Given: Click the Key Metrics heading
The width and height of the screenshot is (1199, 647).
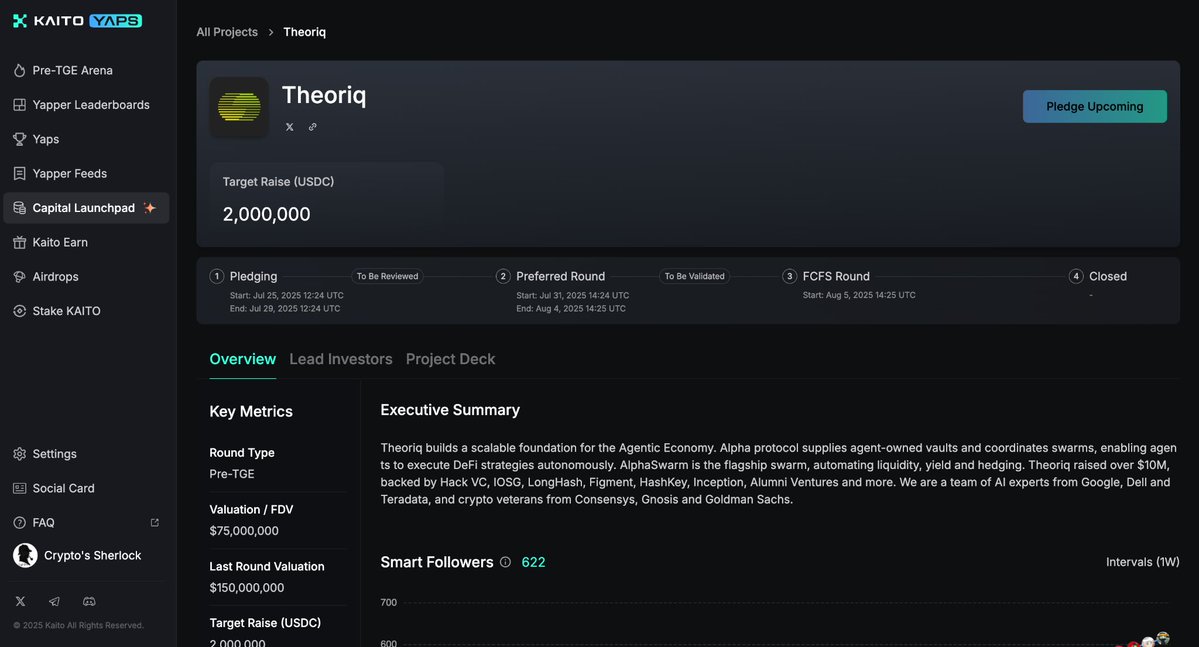Looking at the screenshot, I should (x=251, y=411).
